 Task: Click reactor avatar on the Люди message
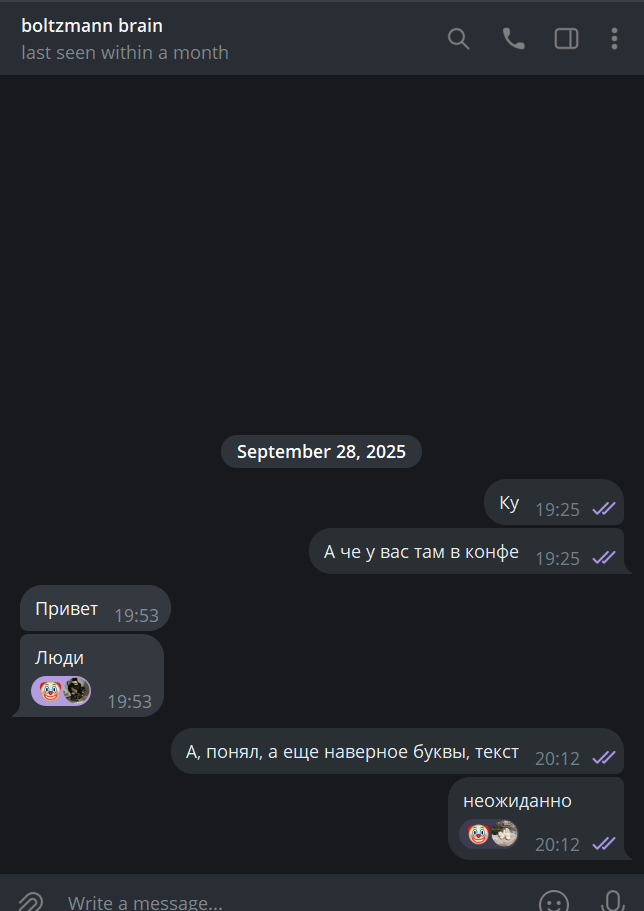(77, 690)
